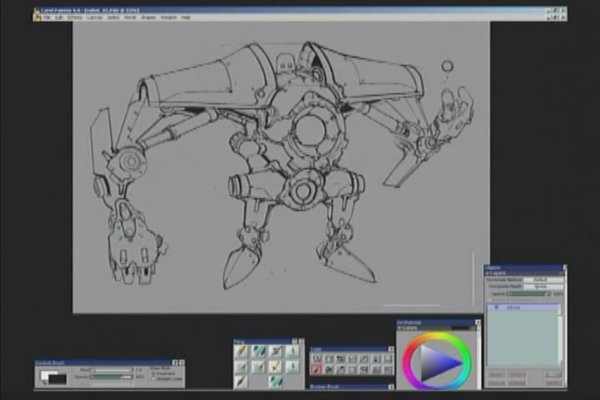
Task: Toggle the second checkbox in Controls:Brush palette
Action: pos(152,377)
